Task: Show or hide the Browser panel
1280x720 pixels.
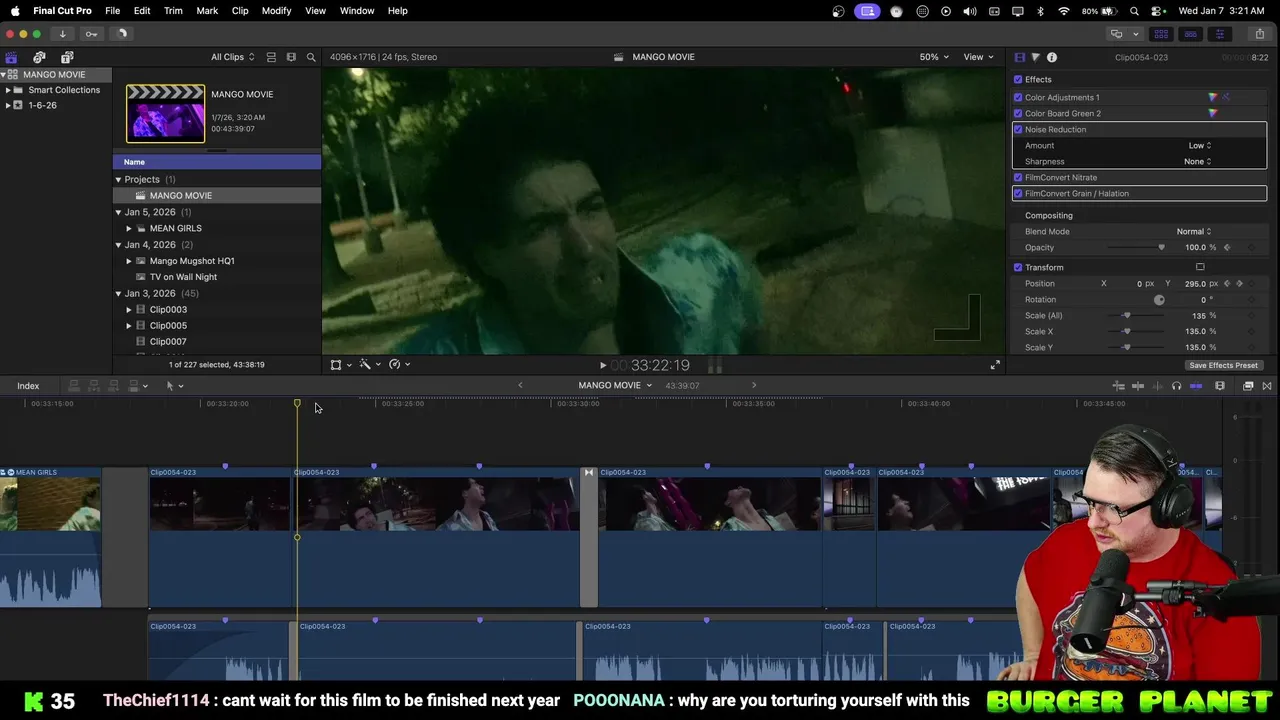Action: pyautogui.click(x=1161, y=34)
